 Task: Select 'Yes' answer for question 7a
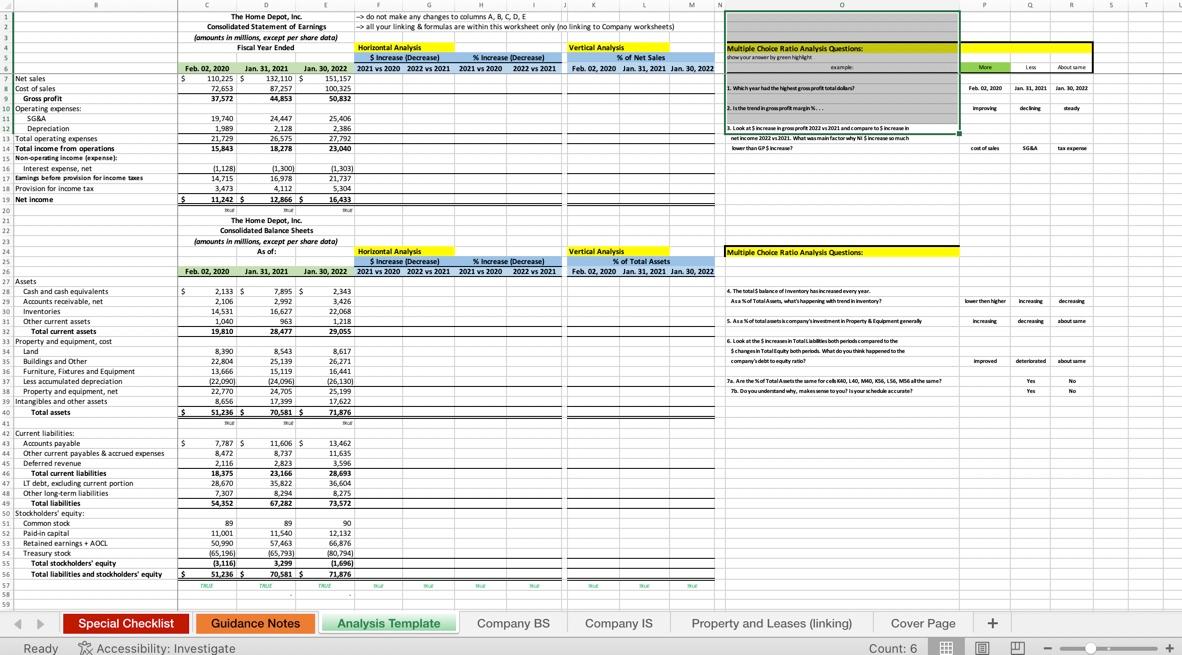pos(1030,381)
